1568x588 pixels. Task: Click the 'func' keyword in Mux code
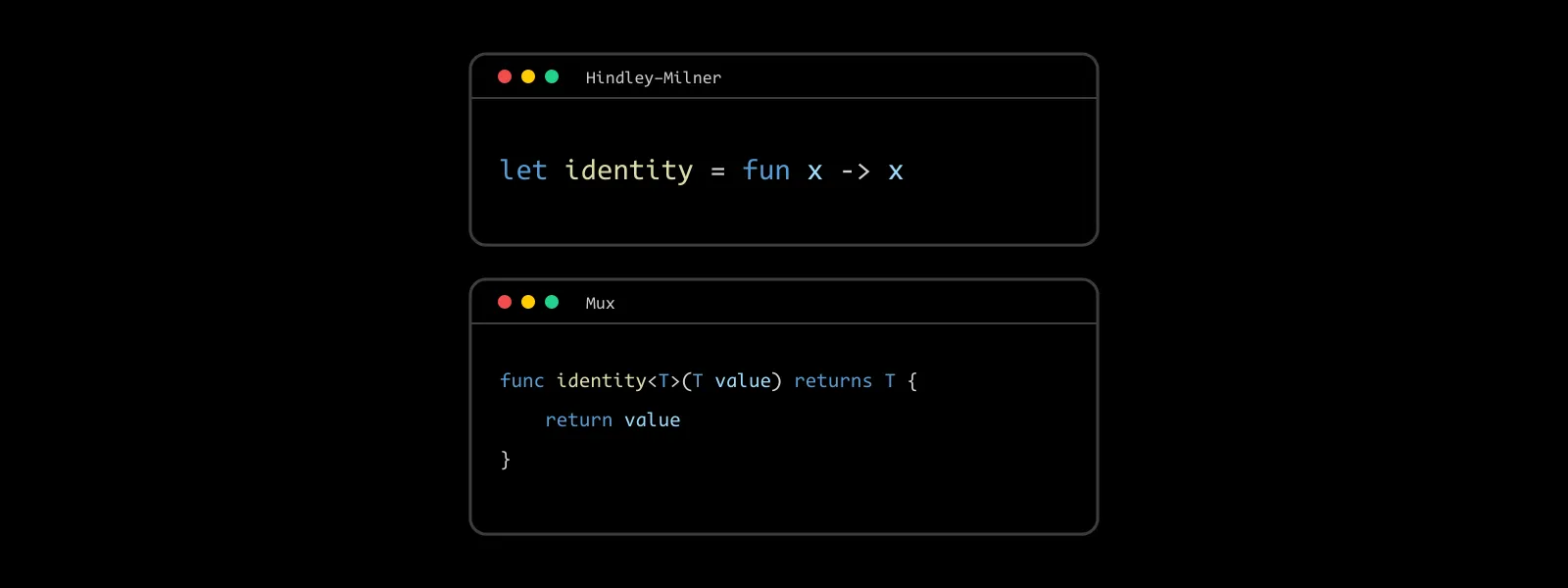[522, 380]
